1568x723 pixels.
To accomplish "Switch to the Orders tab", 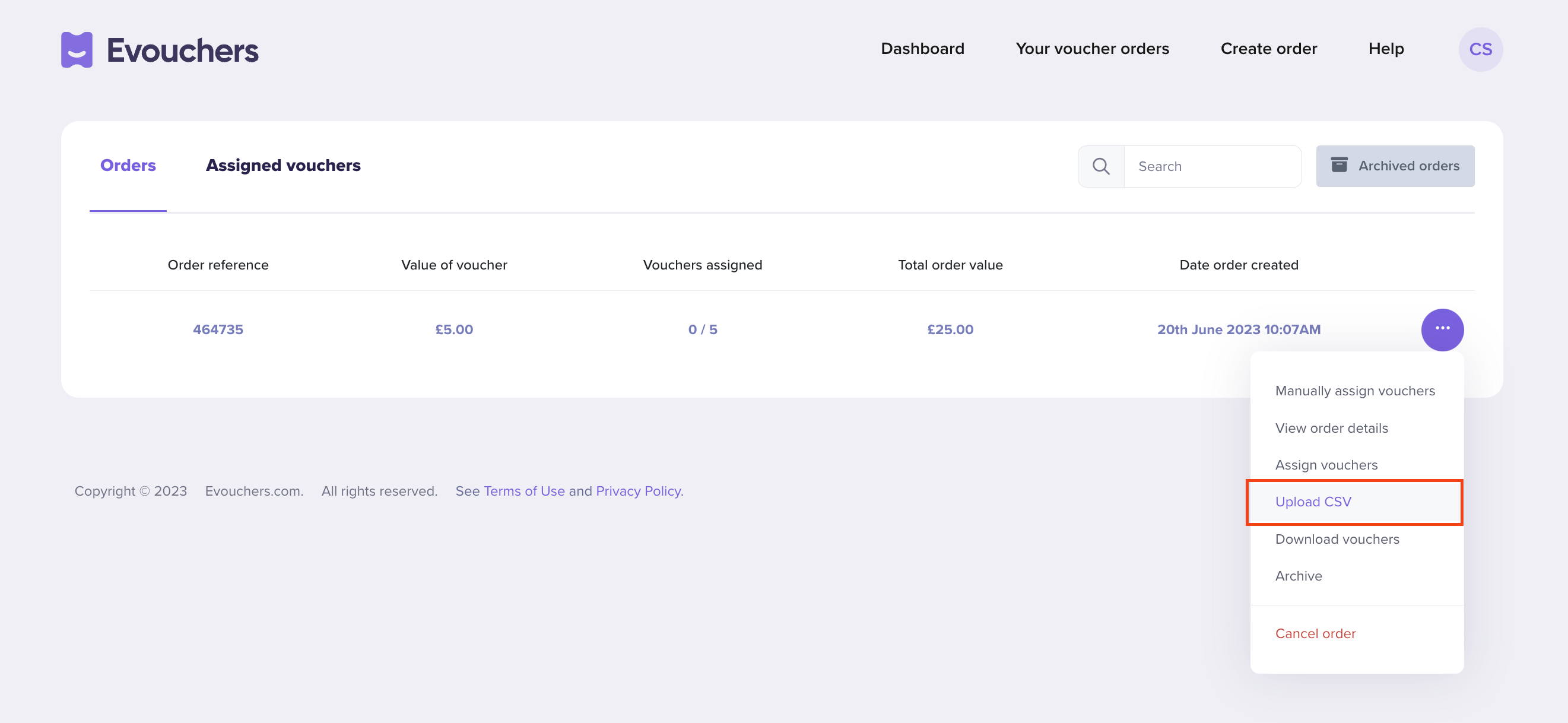I will 128,165.
